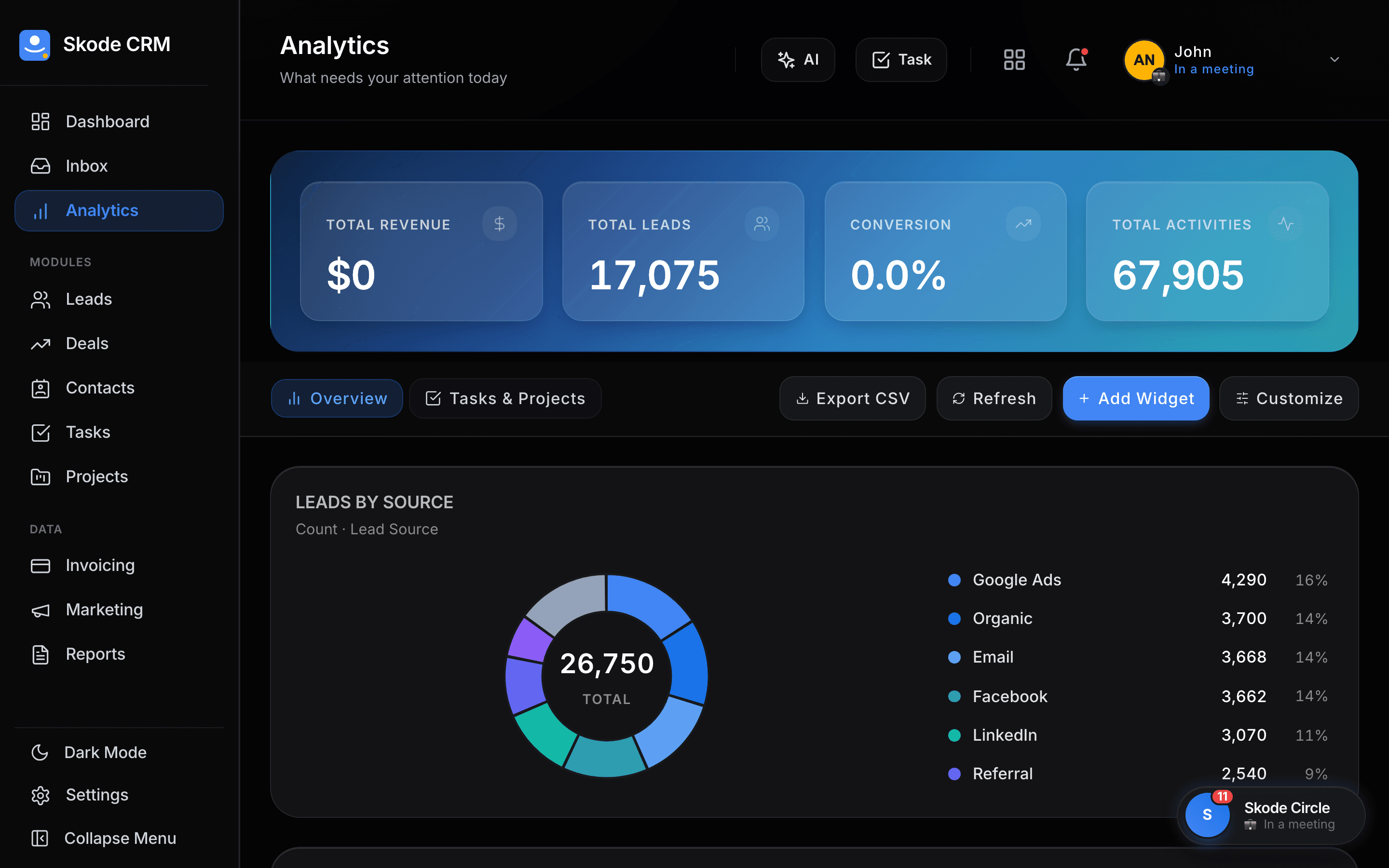Click the Skode Circle chat label

point(1286,808)
